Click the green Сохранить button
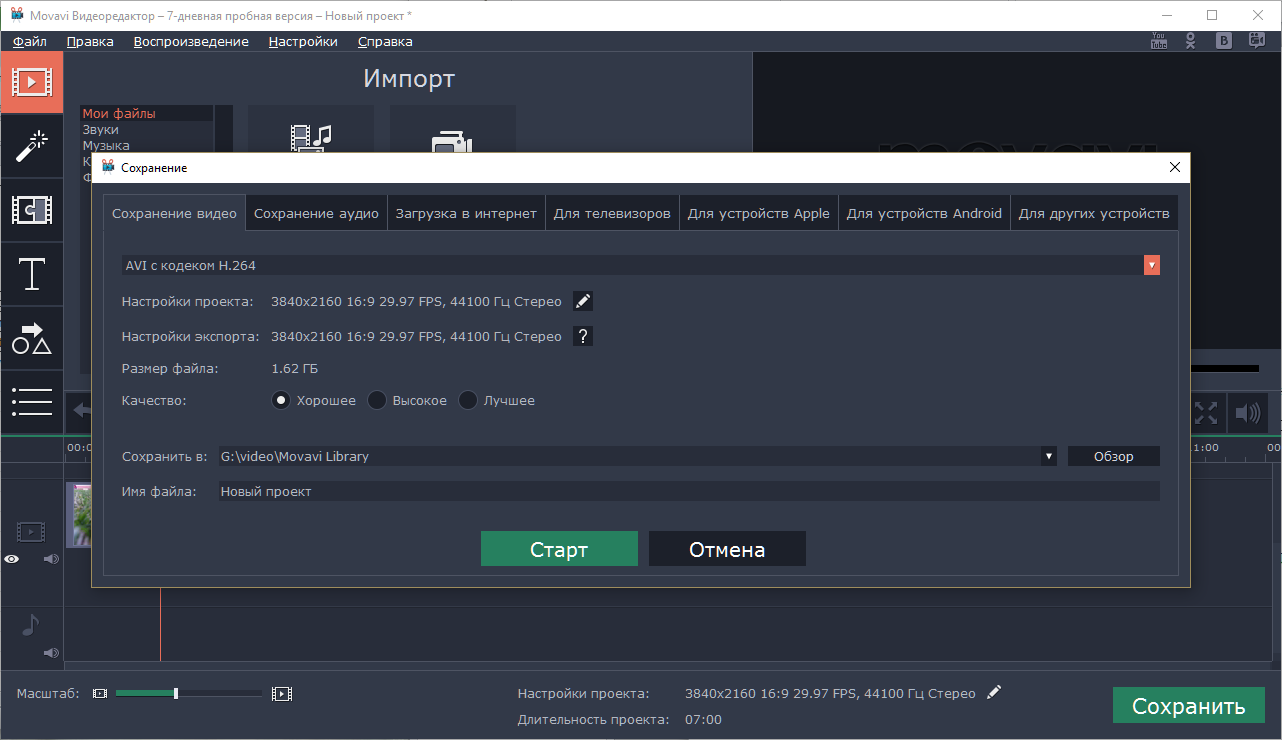This screenshot has height=740, width=1282. (x=1189, y=706)
